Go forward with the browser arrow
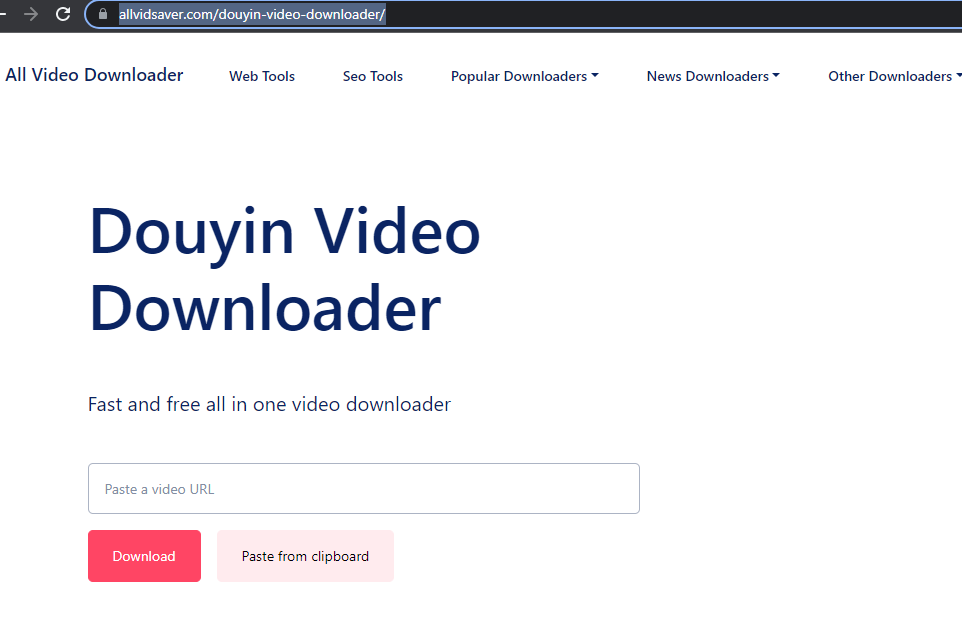 (31, 14)
